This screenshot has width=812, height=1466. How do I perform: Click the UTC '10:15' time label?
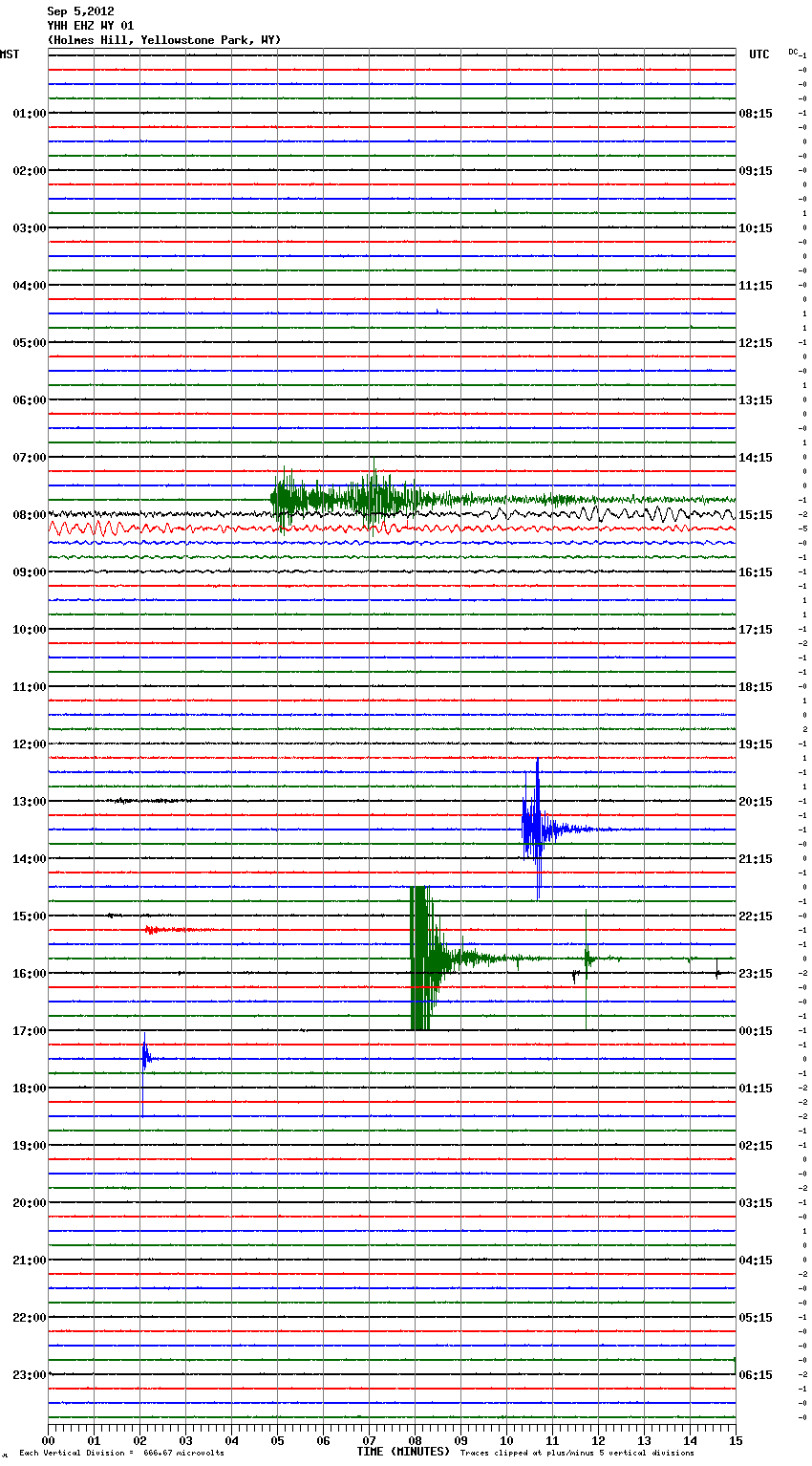click(x=756, y=228)
